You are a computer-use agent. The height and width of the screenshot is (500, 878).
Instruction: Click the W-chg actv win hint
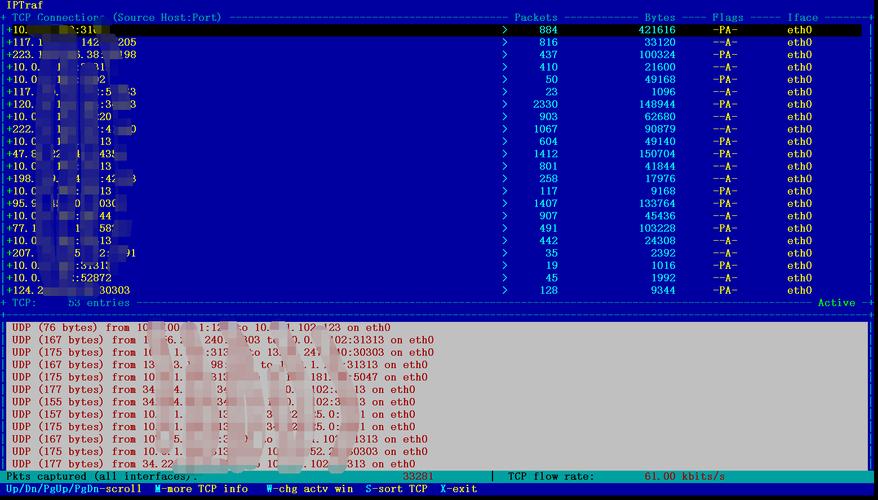tap(310, 489)
